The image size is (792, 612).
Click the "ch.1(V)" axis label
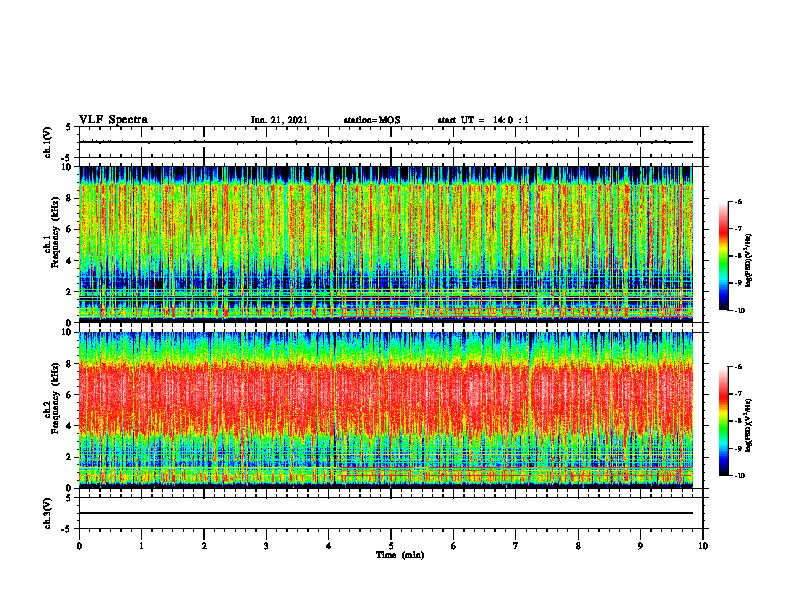(48, 142)
